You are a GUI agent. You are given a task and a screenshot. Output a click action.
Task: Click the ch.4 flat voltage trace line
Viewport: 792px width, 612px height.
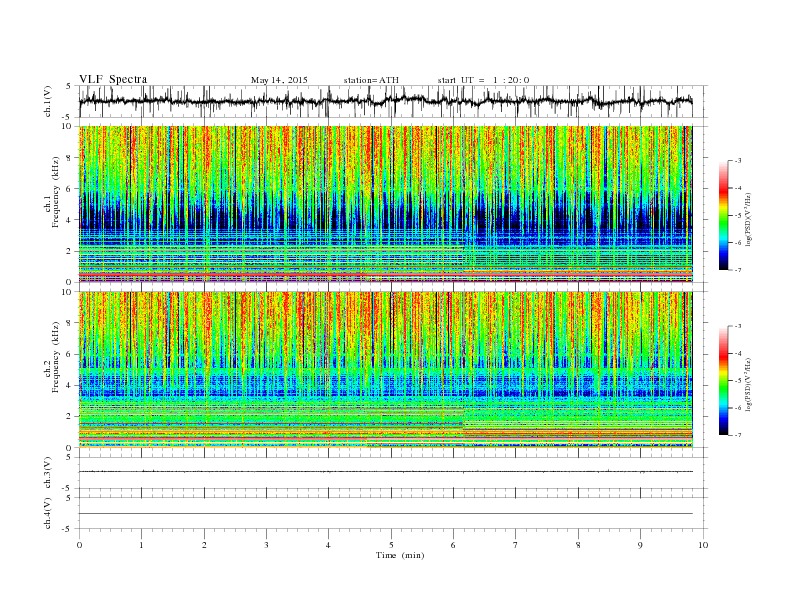click(x=385, y=514)
